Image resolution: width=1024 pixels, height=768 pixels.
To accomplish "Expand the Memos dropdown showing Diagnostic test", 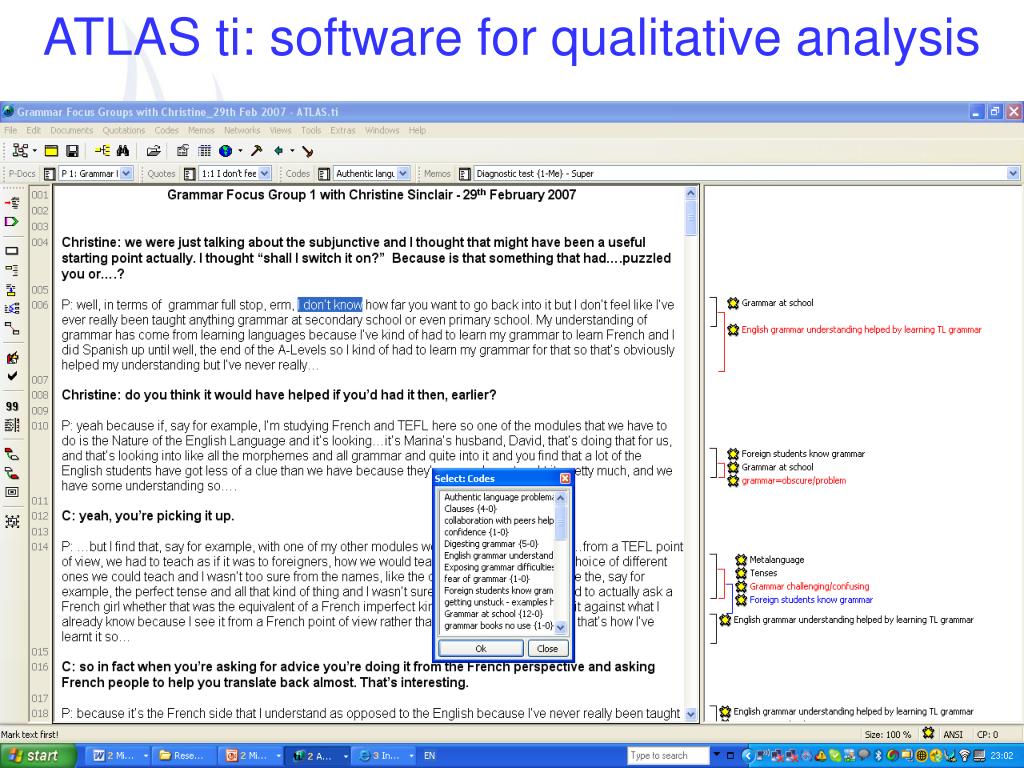I will tap(1013, 174).
